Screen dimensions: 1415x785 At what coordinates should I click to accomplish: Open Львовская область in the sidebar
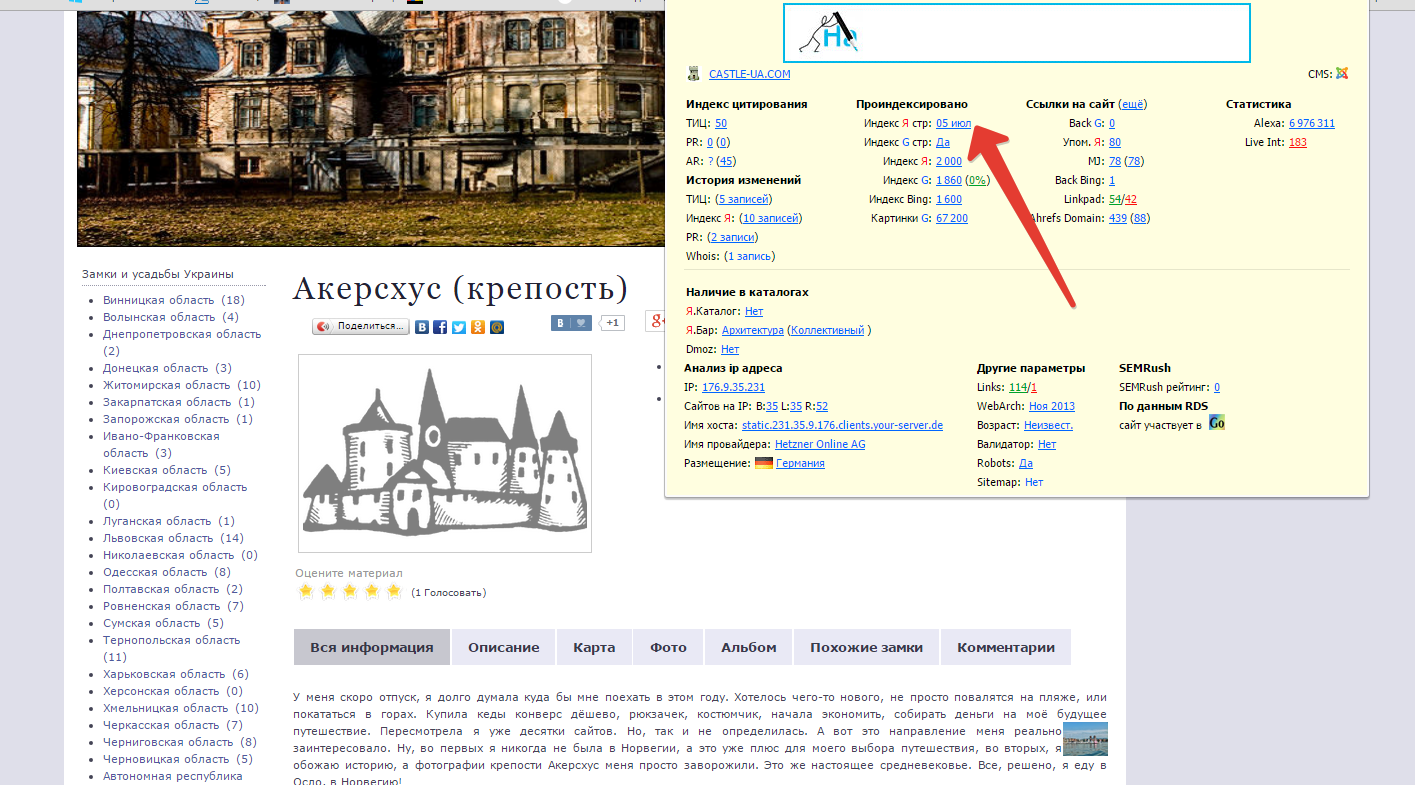[157, 538]
